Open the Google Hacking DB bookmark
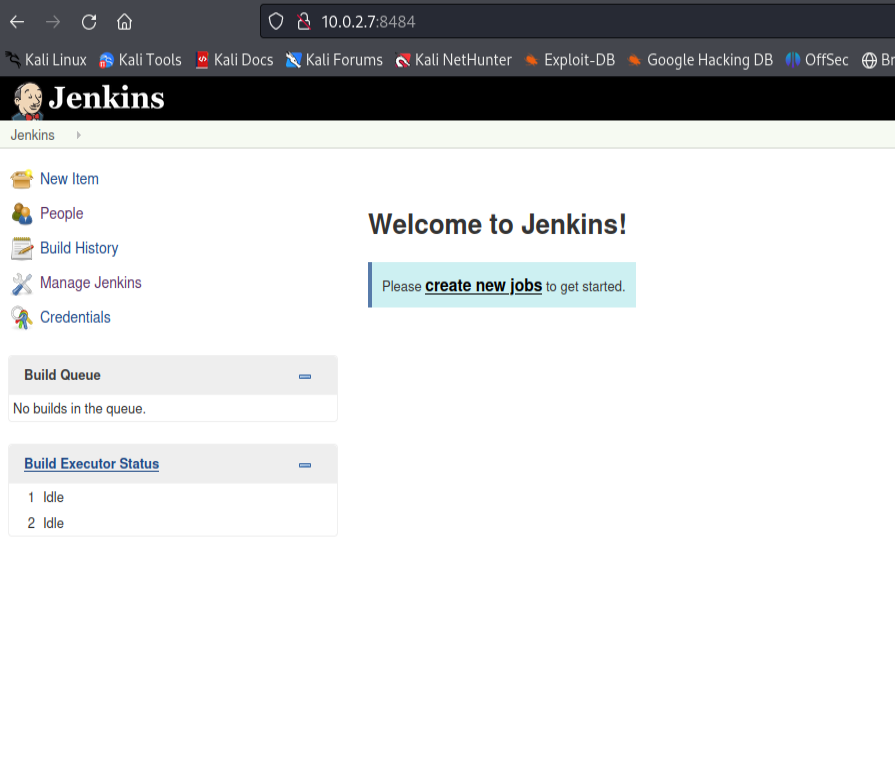Image resolution: width=895 pixels, height=780 pixels. (700, 60)
